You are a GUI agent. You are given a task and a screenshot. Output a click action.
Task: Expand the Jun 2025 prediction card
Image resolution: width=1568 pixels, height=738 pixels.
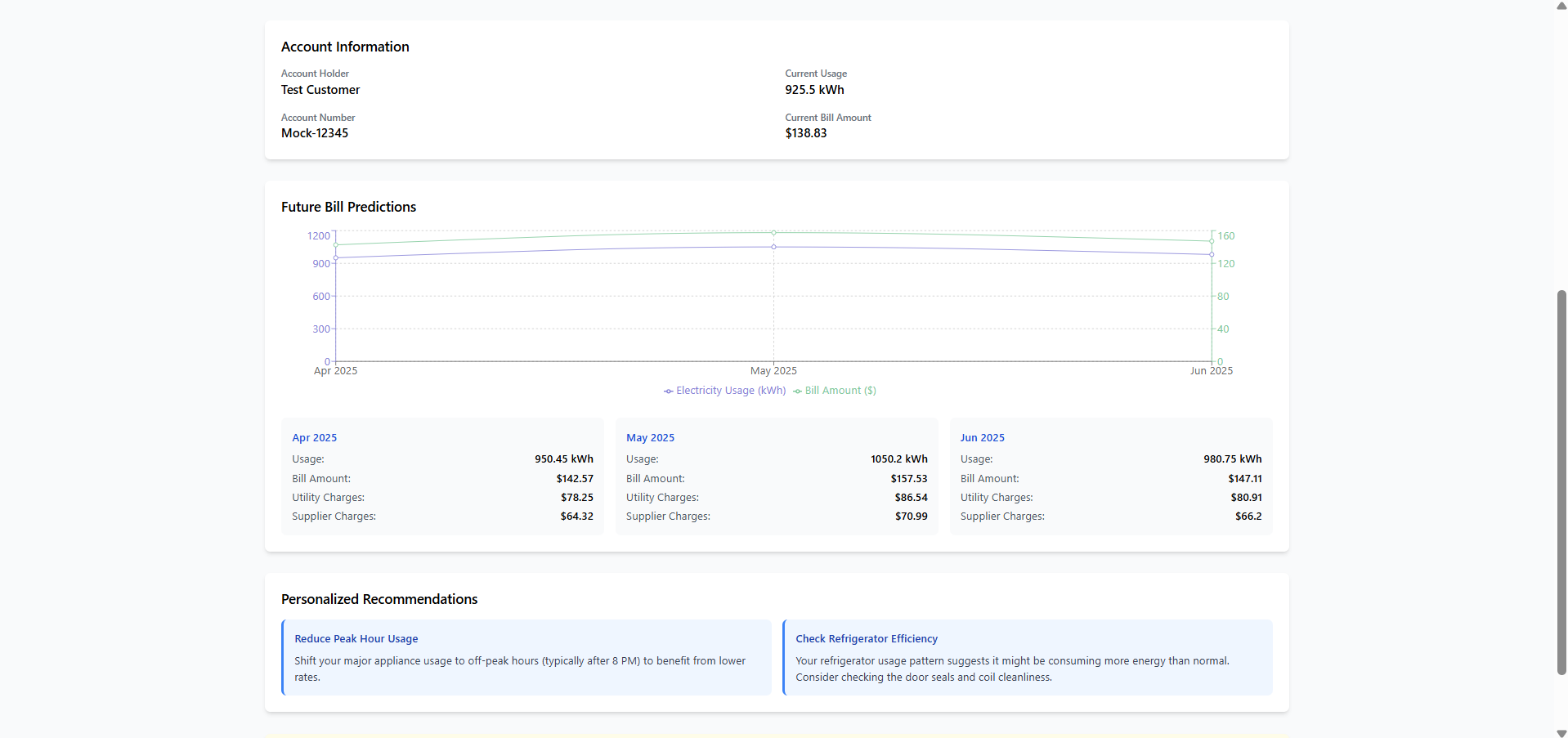[1110, 476]
